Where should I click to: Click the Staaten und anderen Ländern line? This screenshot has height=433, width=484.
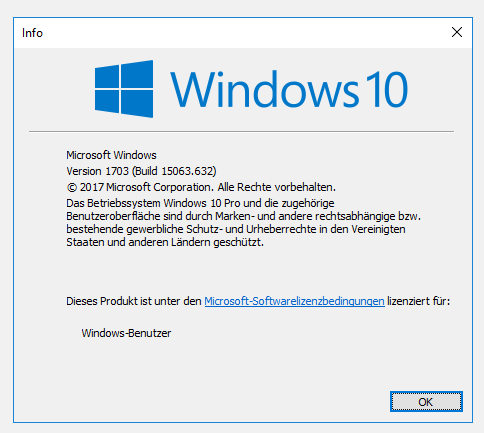pyautogui.click(x=165, y=242)
